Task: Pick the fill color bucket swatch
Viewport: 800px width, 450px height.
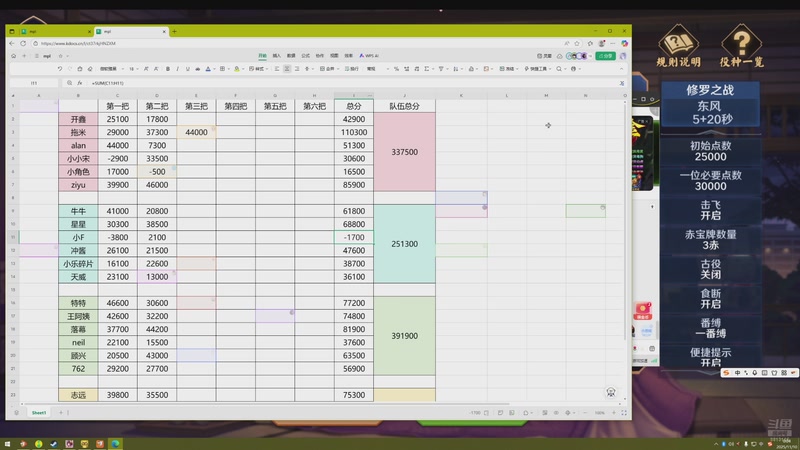Action: [237, 69]
